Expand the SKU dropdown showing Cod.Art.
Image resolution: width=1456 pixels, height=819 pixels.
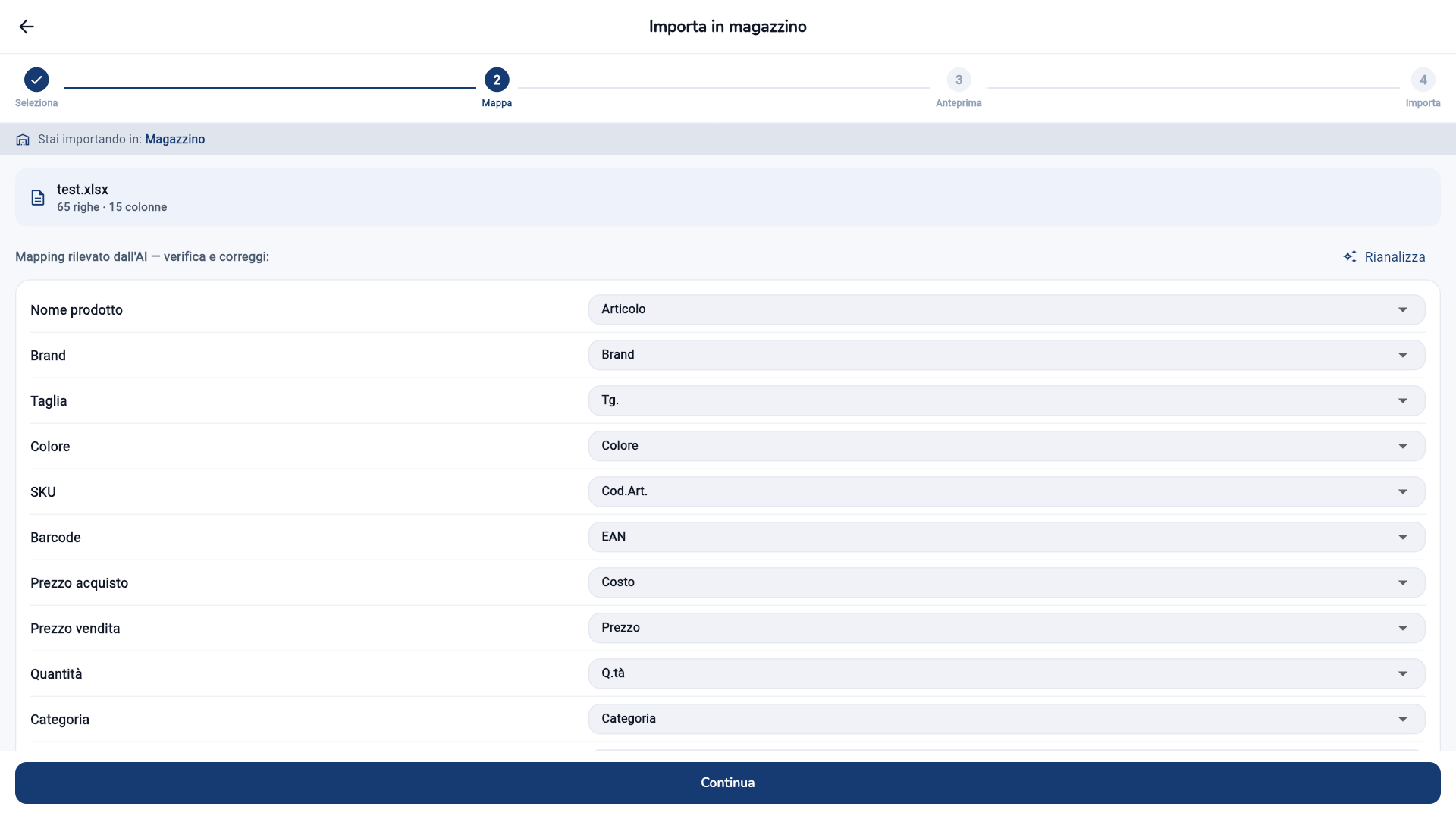(1006, 491)
